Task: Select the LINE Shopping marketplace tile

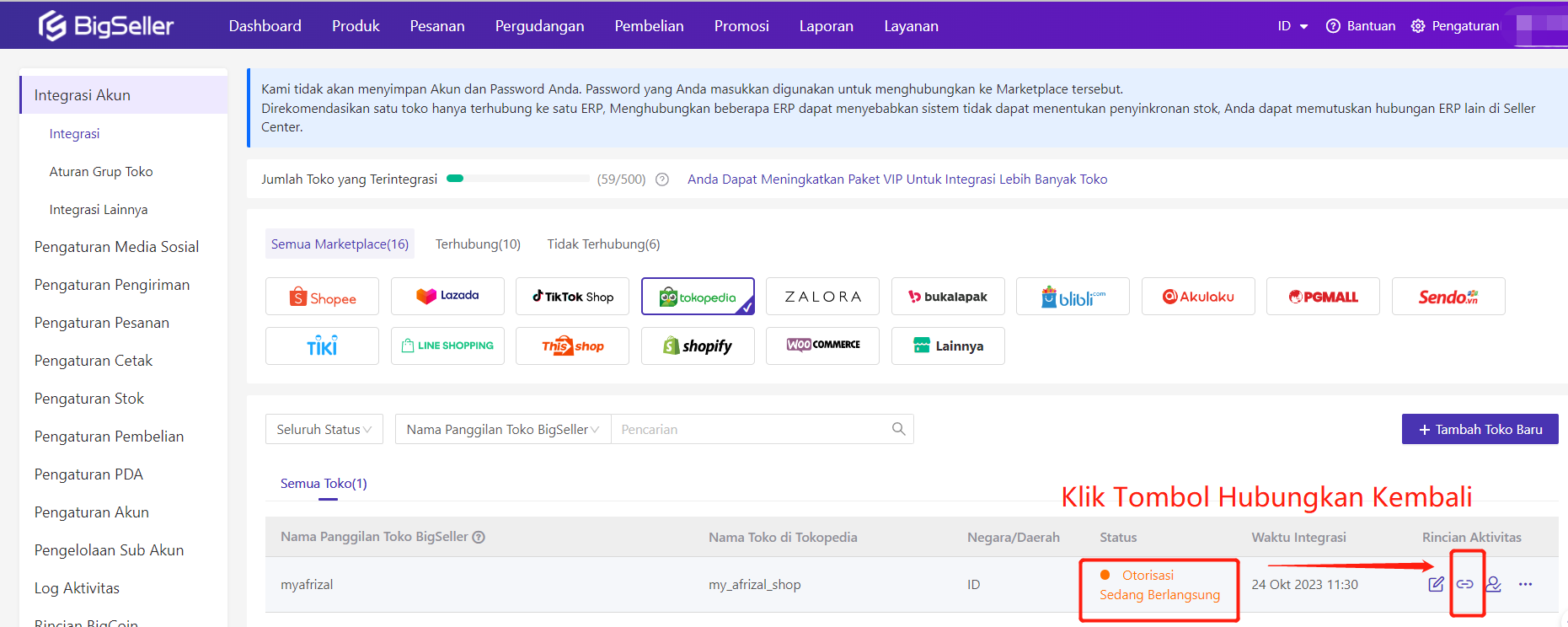Action: [x=447, y=346]
